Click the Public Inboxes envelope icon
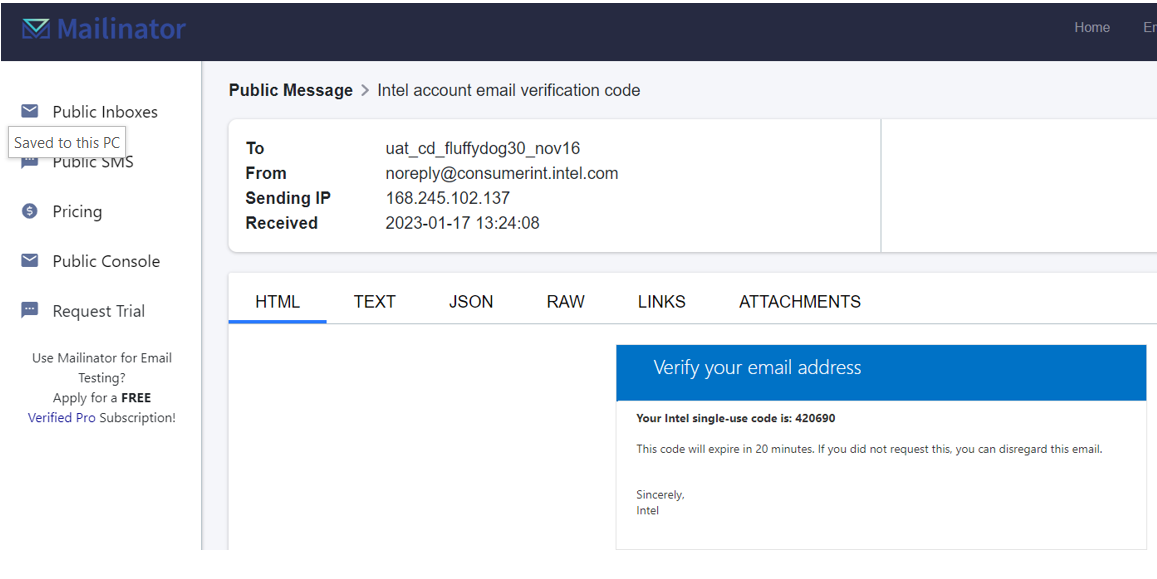Image resolution: width=1157 pixels, height=579 pixels. (30, 111)
